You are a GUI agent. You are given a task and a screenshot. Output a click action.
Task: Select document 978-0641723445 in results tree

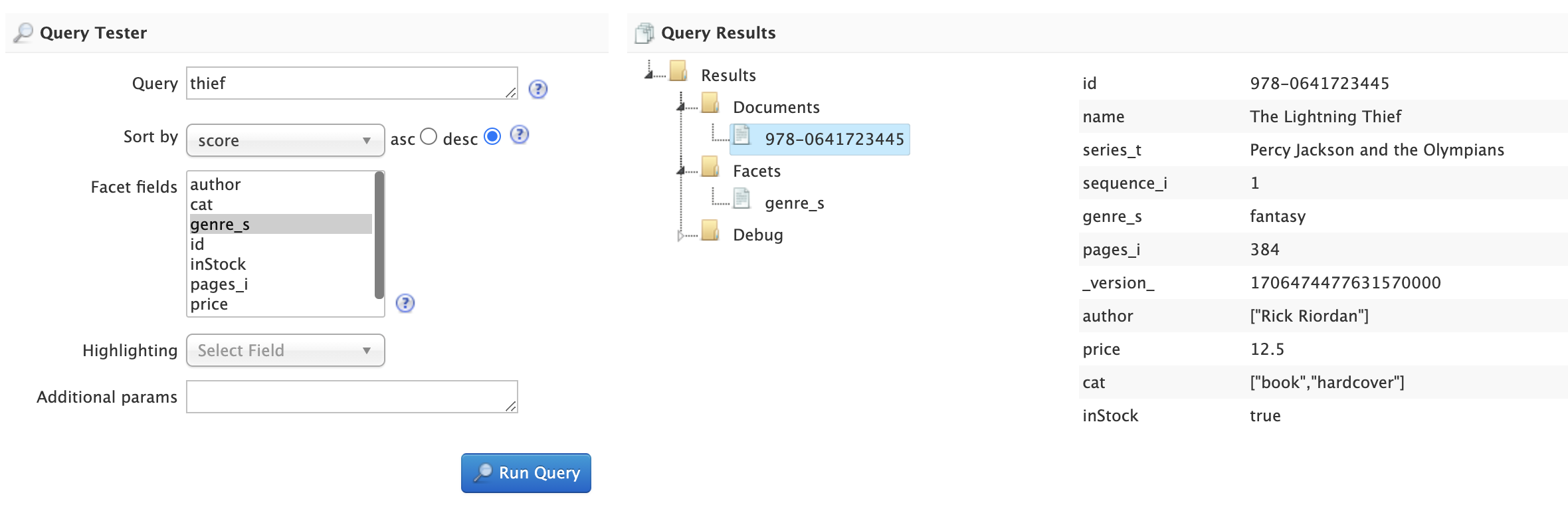834,140
